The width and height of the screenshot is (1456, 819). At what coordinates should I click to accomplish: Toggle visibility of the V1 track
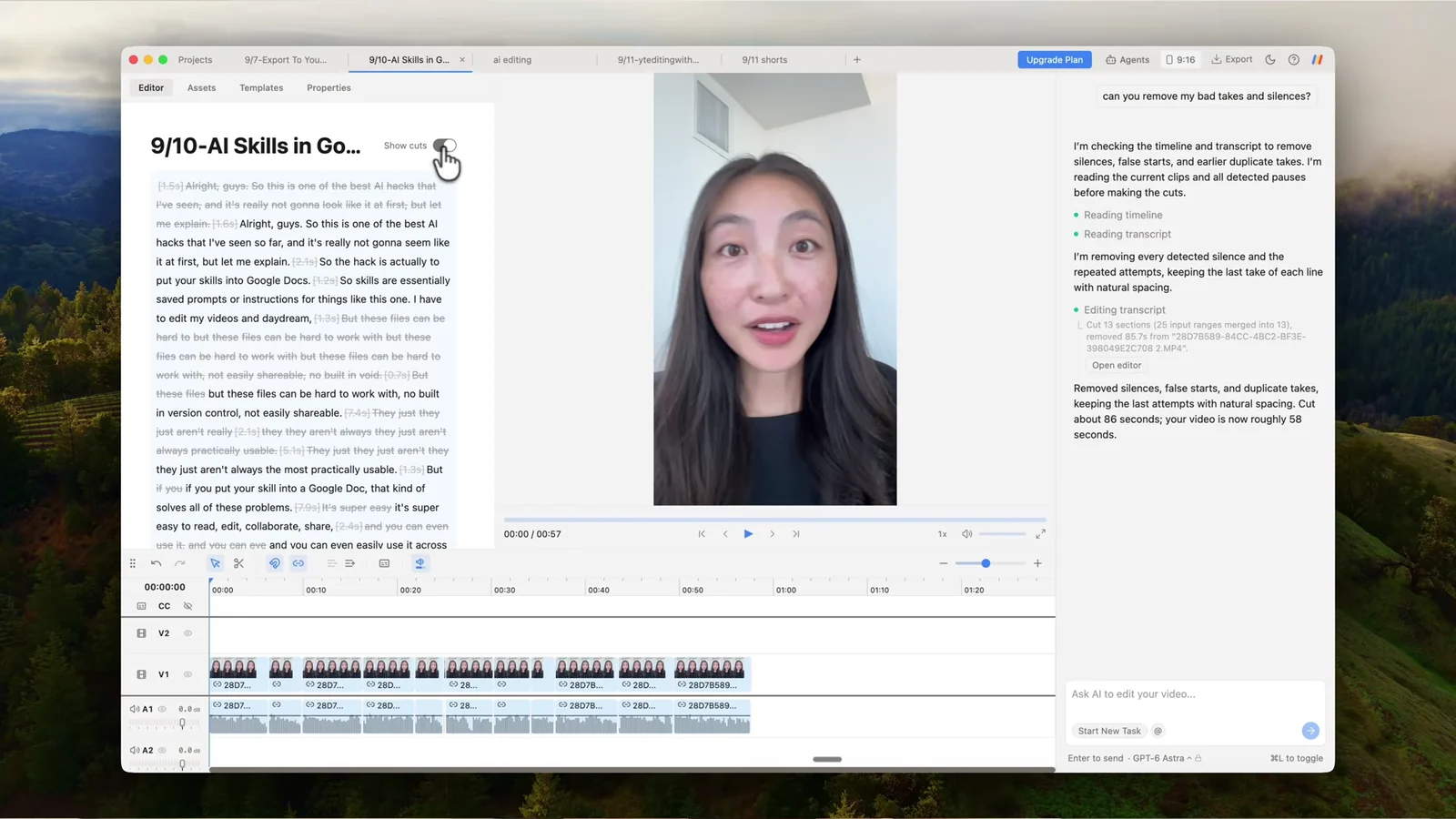(188, 674)
